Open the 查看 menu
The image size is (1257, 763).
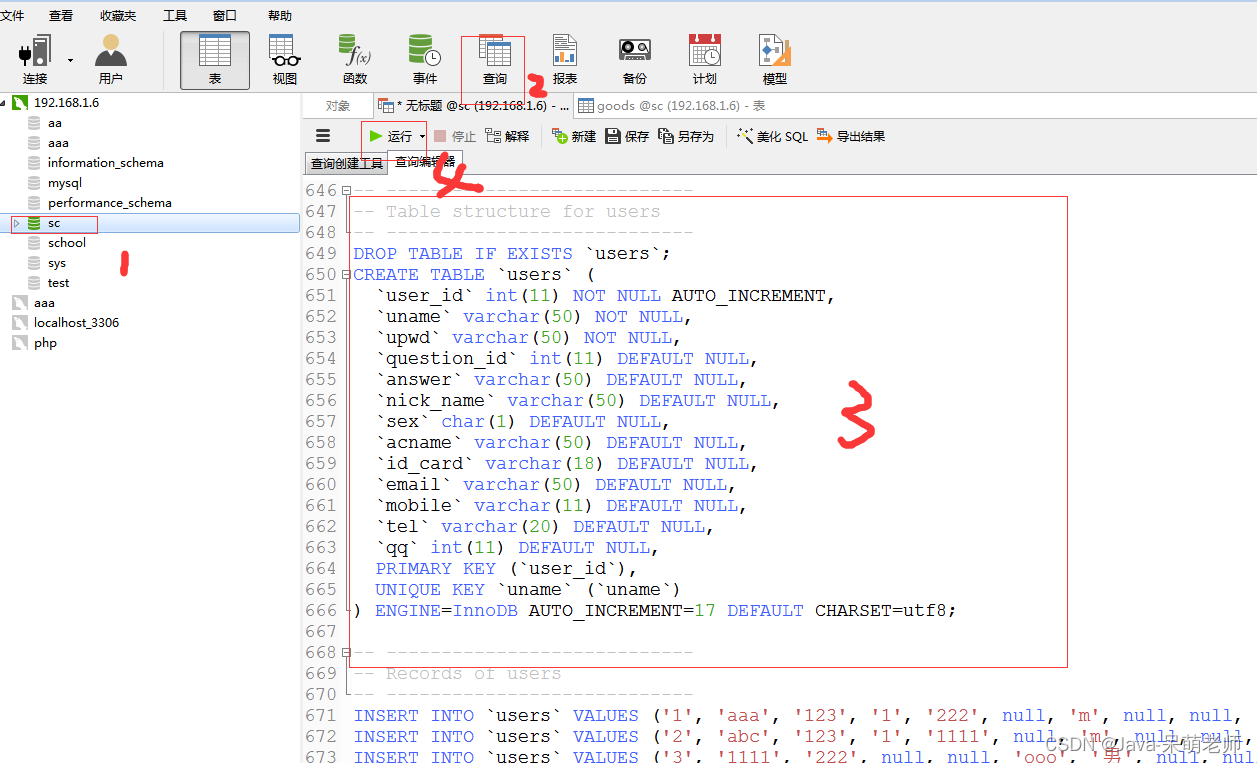[x=61, y=16]
